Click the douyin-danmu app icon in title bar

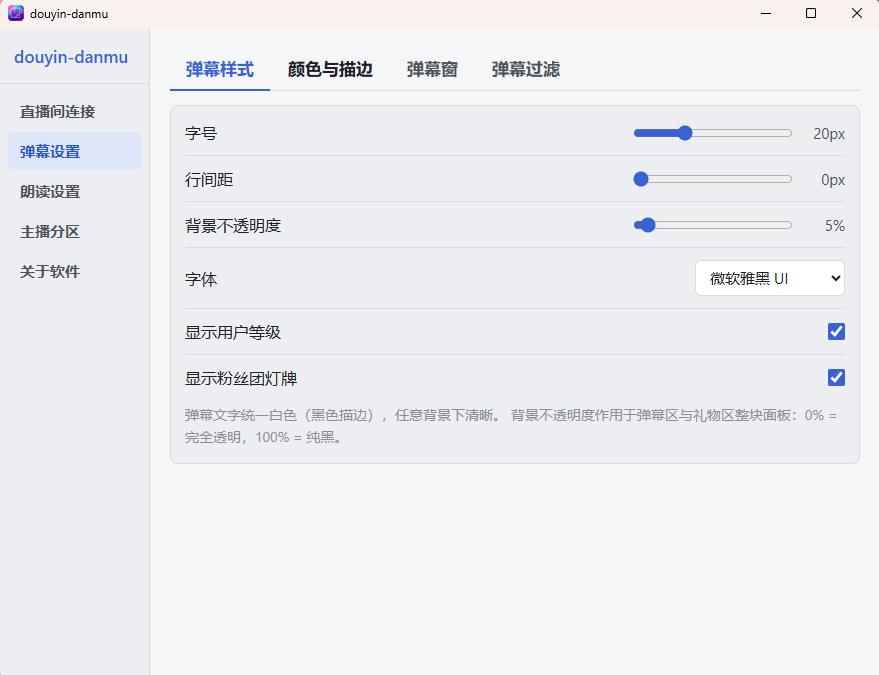click(16, 13)
